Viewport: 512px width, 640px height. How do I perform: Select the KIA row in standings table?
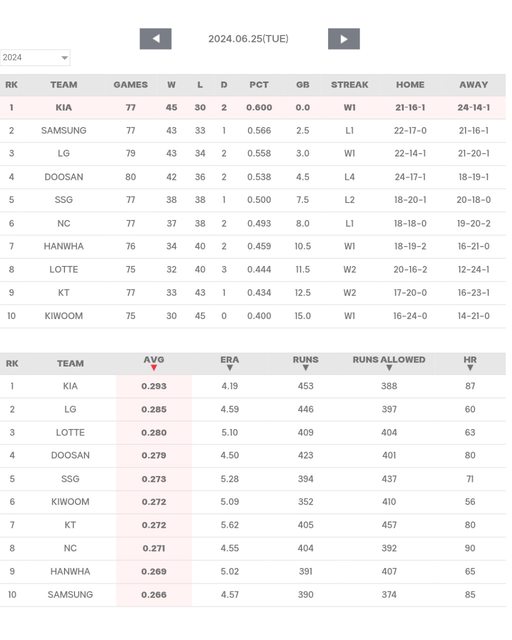253,107
